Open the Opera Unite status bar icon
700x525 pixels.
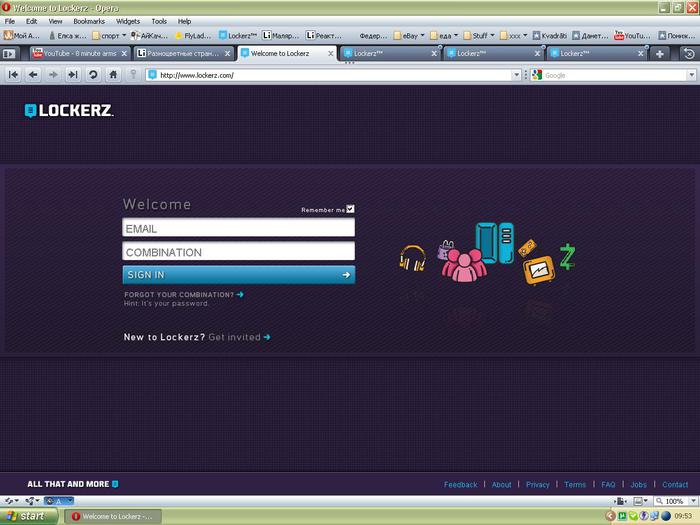(x=32, y=501)
